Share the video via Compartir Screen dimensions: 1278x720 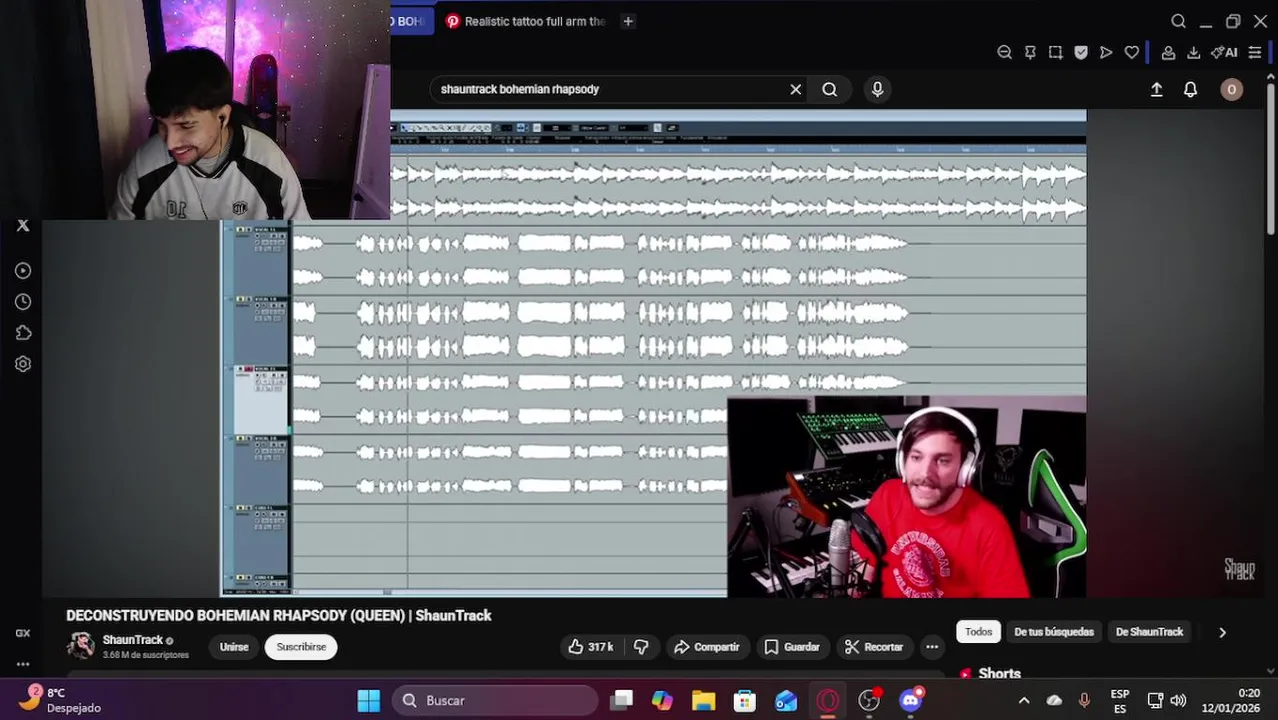pos(706,647)
